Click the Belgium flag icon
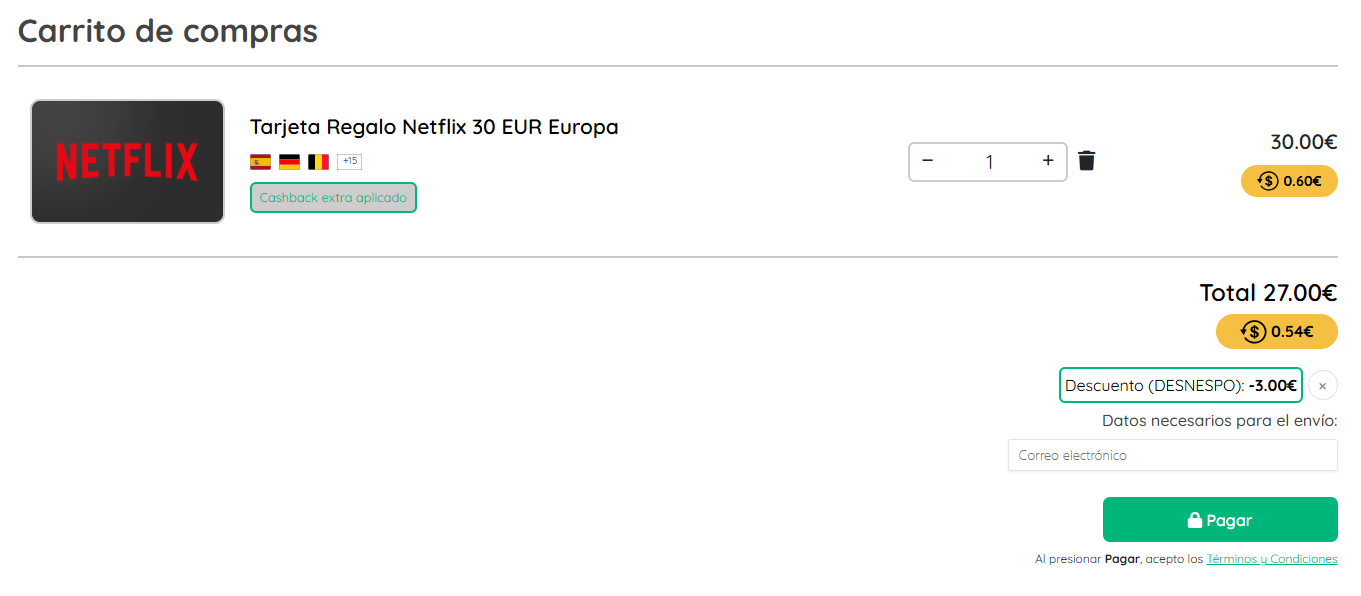Image resolution: width=1361 pixels, height=596 pixels. (x=318, y=162)
